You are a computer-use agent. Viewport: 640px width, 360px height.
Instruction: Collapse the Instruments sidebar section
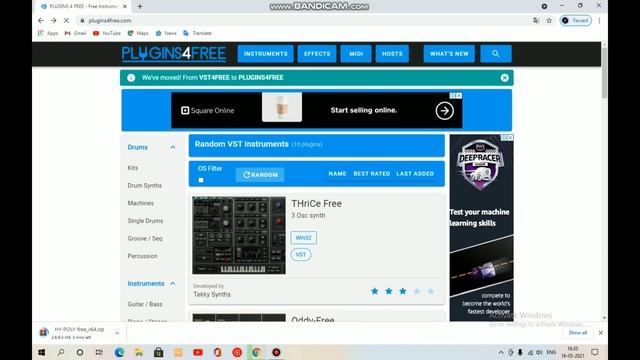tap(173, 284)
